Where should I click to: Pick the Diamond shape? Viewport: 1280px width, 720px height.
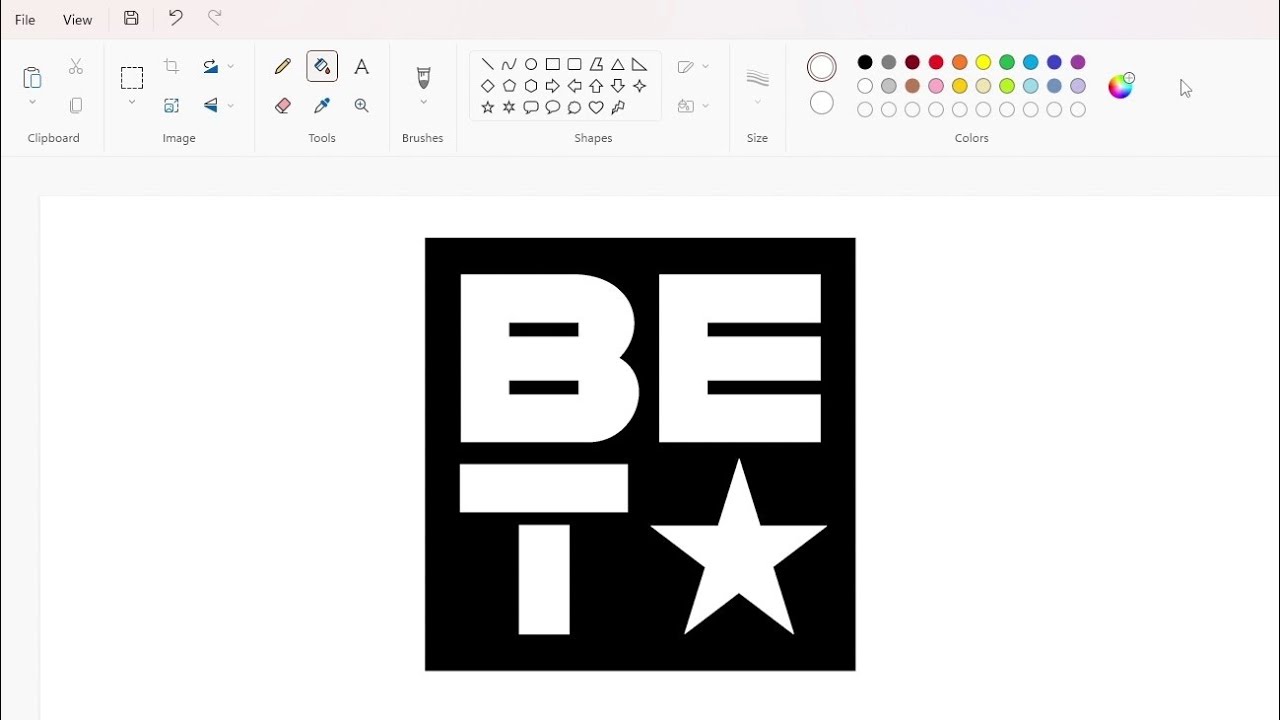(x=488, y=86)
